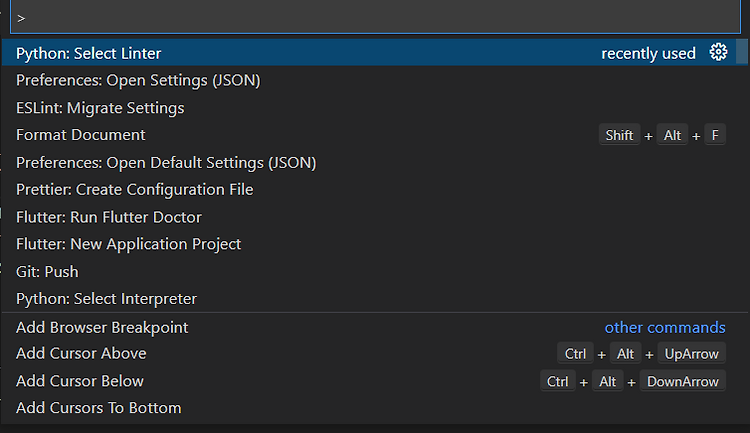This screenshot has height=433, width=750.
Task: Click the command list scrollbar thumb
Action: [742, 51]
